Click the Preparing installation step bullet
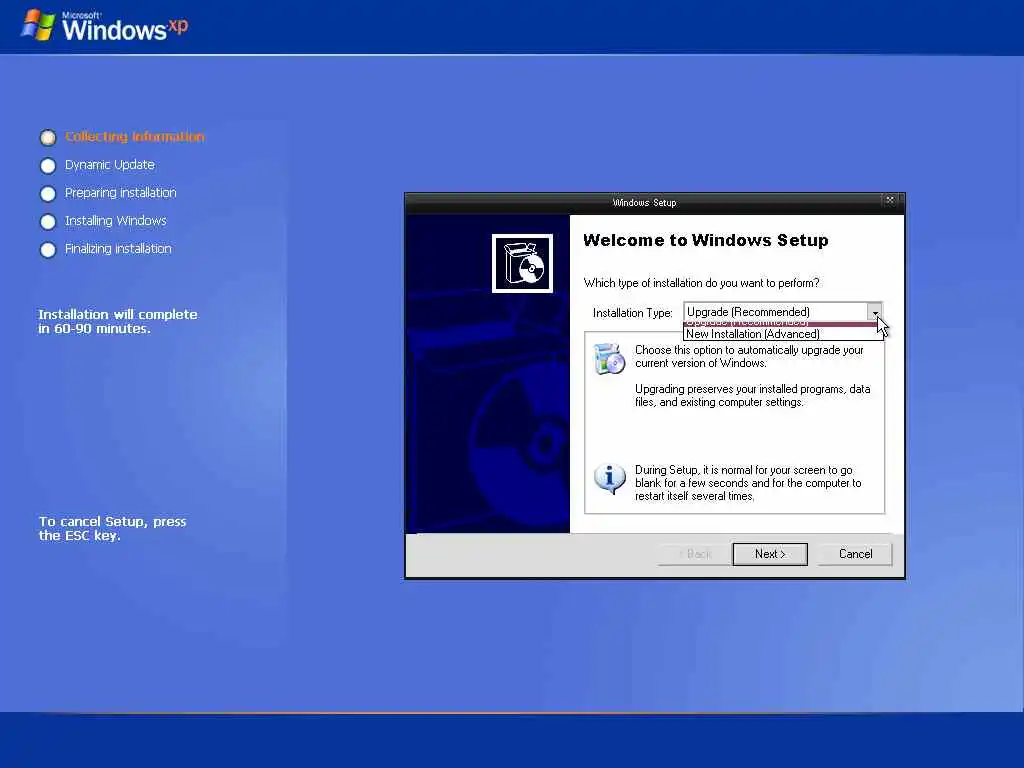1024x768 pixels. [48, 194]
